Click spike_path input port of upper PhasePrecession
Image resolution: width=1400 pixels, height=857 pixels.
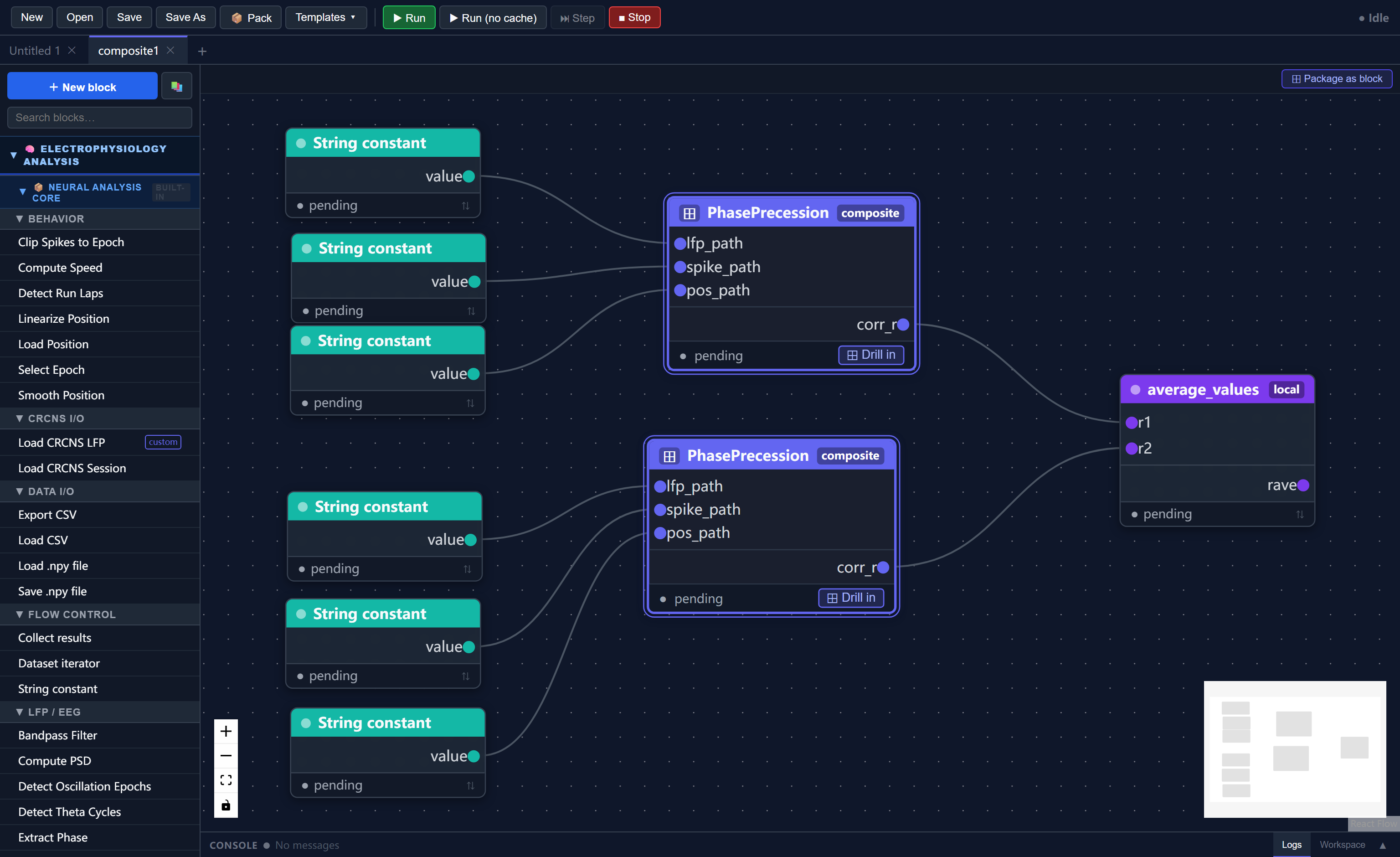click(x=679, y=267)
